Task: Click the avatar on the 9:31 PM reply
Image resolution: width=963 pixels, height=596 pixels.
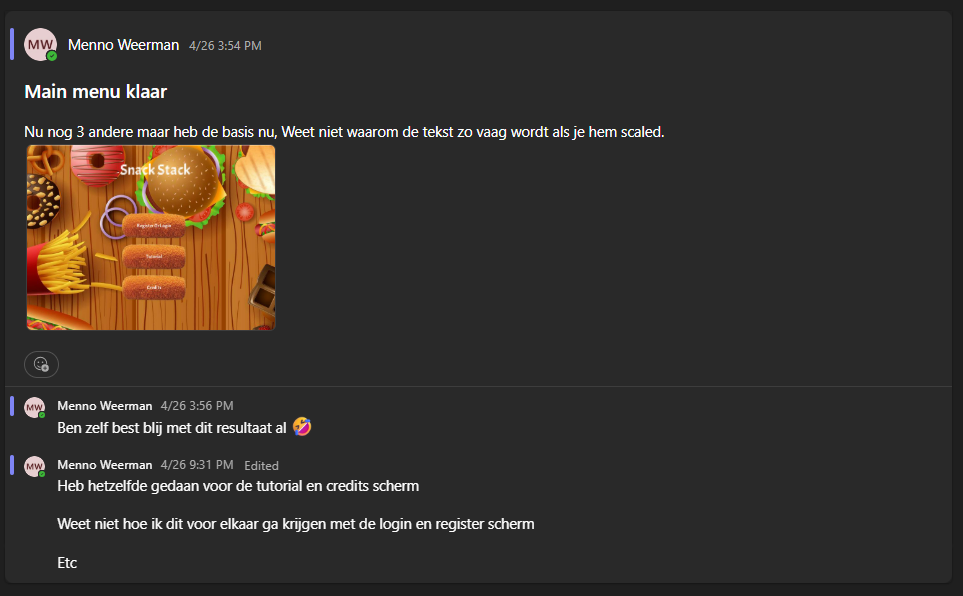Action: pos(34,466)
